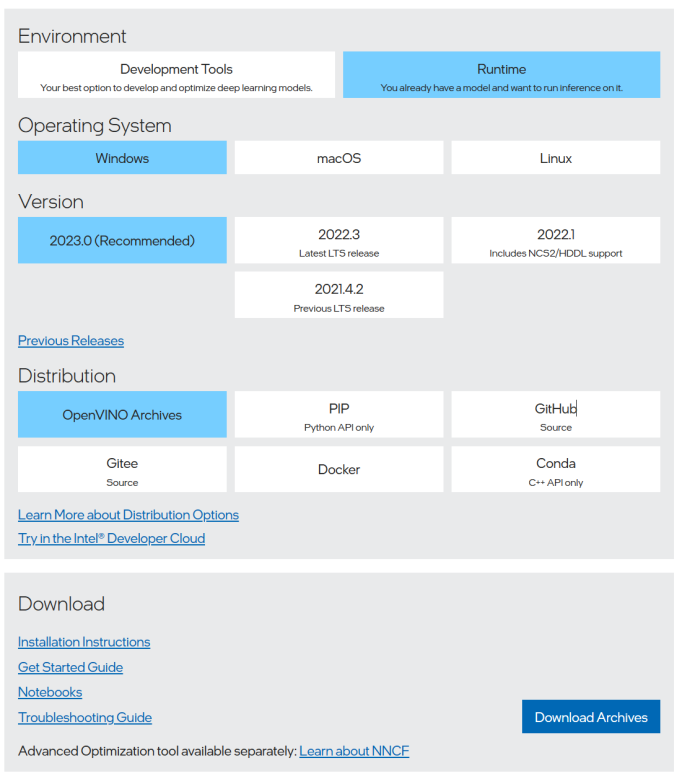Screen dimensions: 682x776
Task: Select version 2023.0 (Recommended)
Action: [122, 240]
